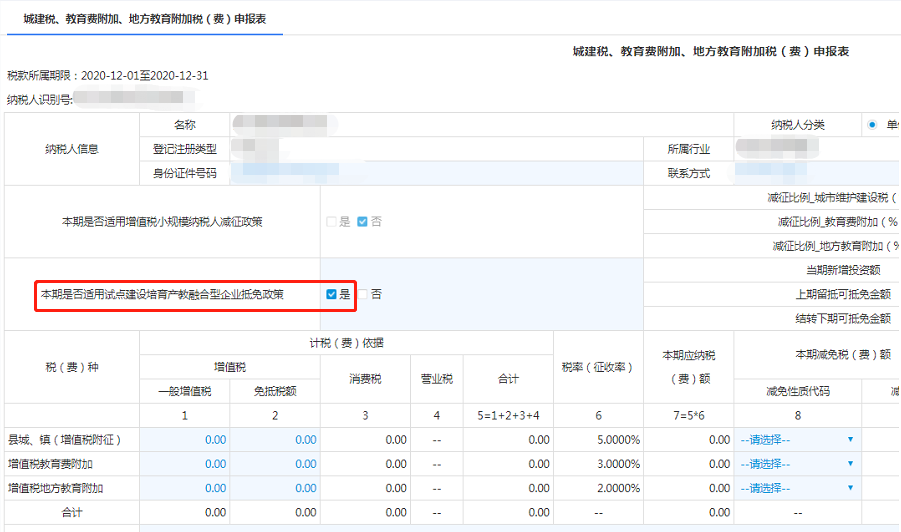901x532 pixels.
Task: Focus 一般增值税 cell for 增值税地方教育附加
Action: pyautogui.click(x=185, y=488)
